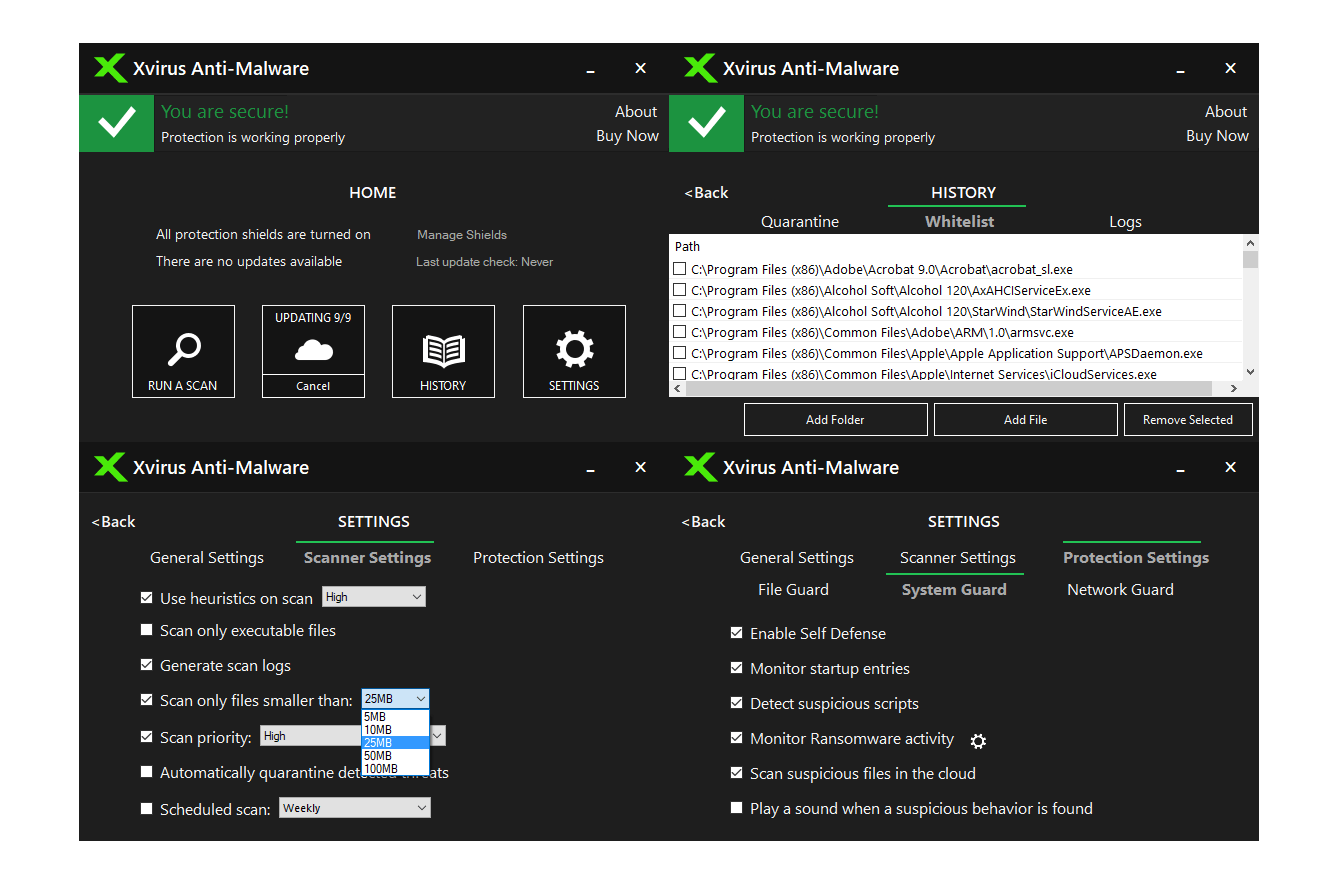
Task: Click the Add File button
Action: [1025, 420]
